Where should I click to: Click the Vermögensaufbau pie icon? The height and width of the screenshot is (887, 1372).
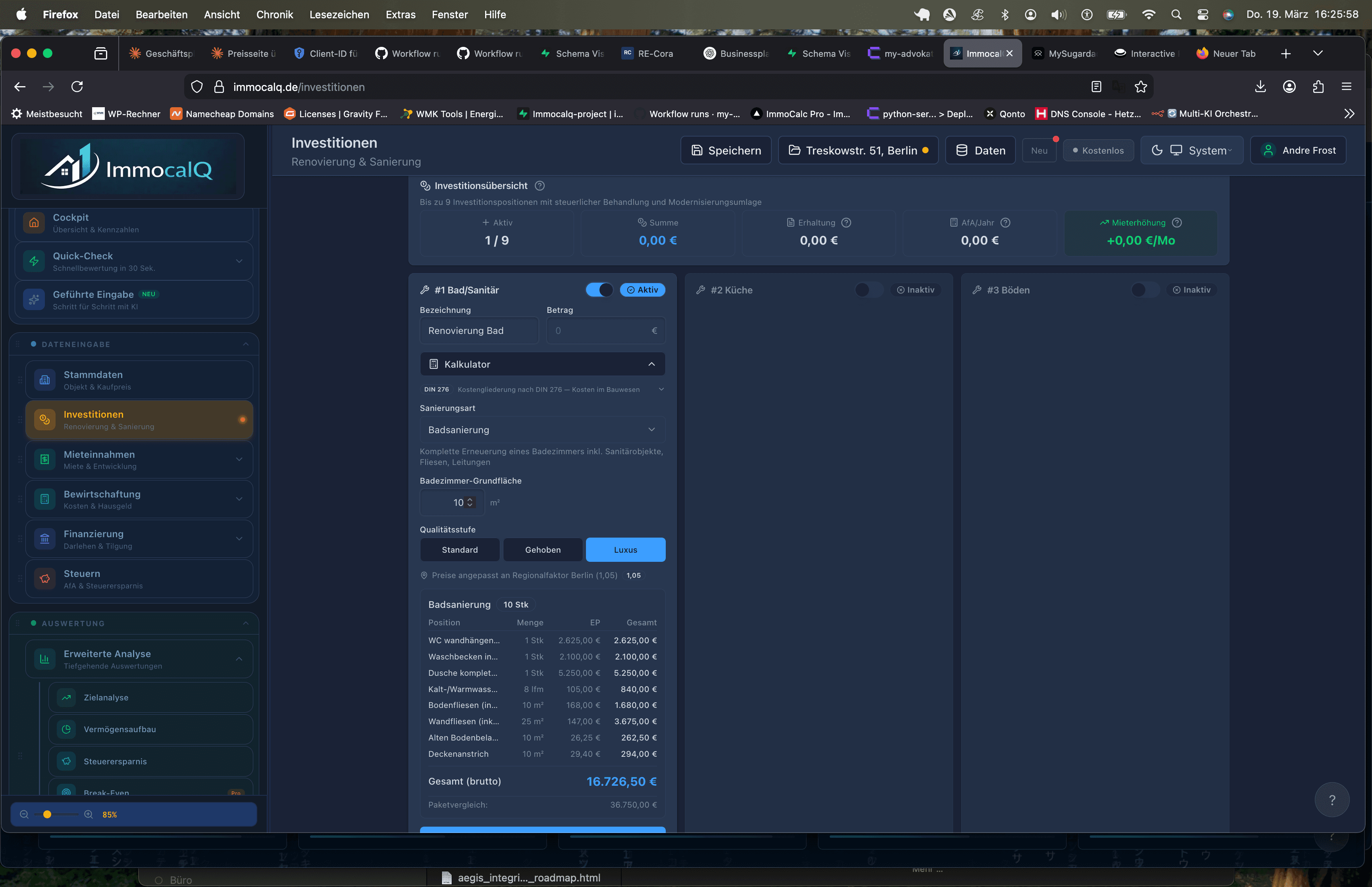pyautogui.click(x=67, y=729)
